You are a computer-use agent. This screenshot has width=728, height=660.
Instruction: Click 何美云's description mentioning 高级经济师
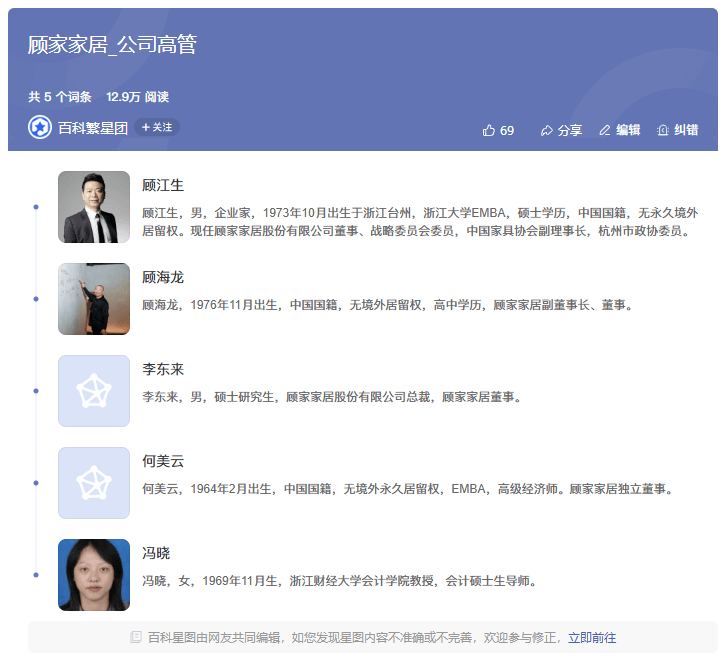(x=409, y=489)
